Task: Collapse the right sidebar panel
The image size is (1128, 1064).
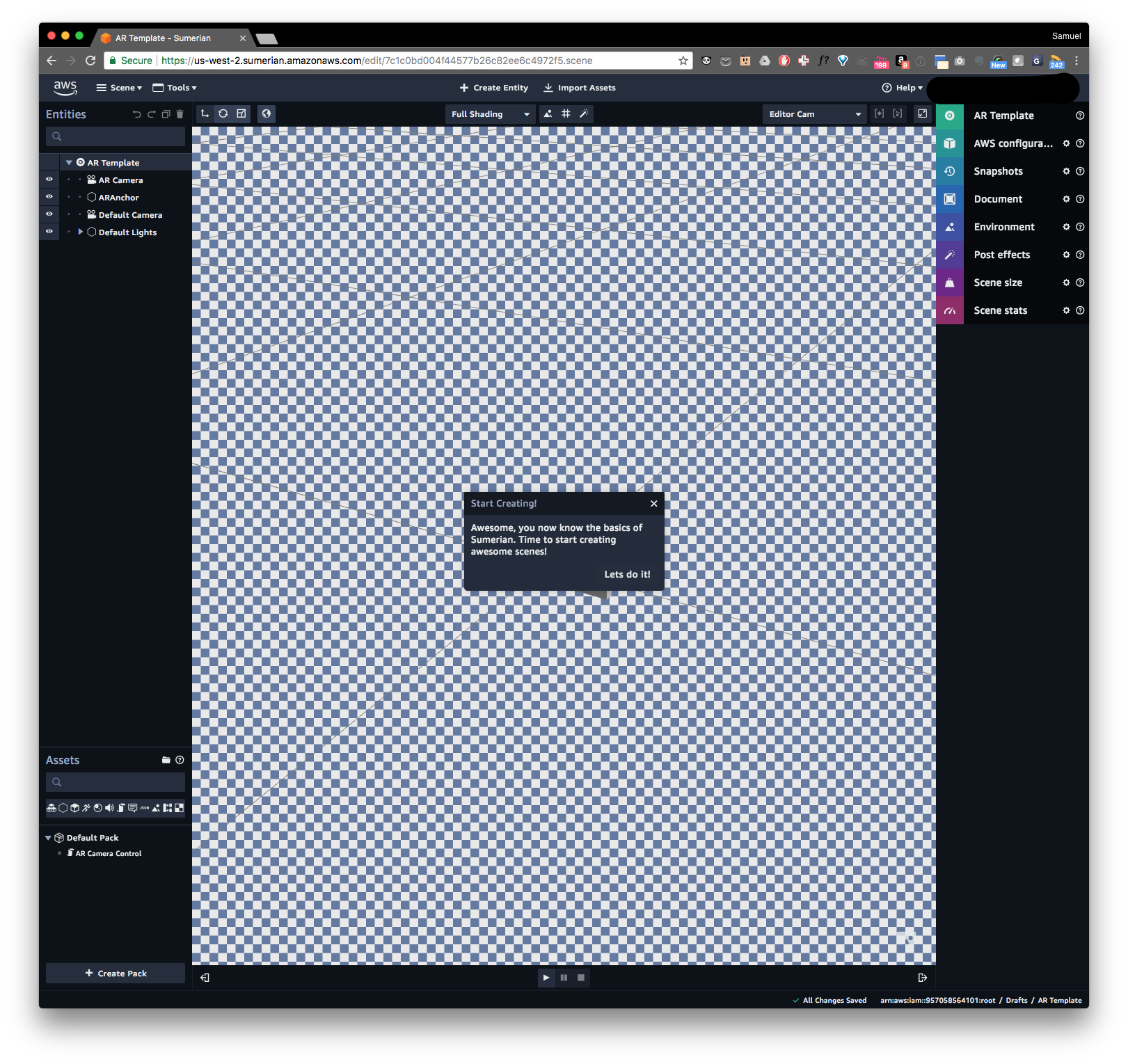Action: [x=923, y=978]
